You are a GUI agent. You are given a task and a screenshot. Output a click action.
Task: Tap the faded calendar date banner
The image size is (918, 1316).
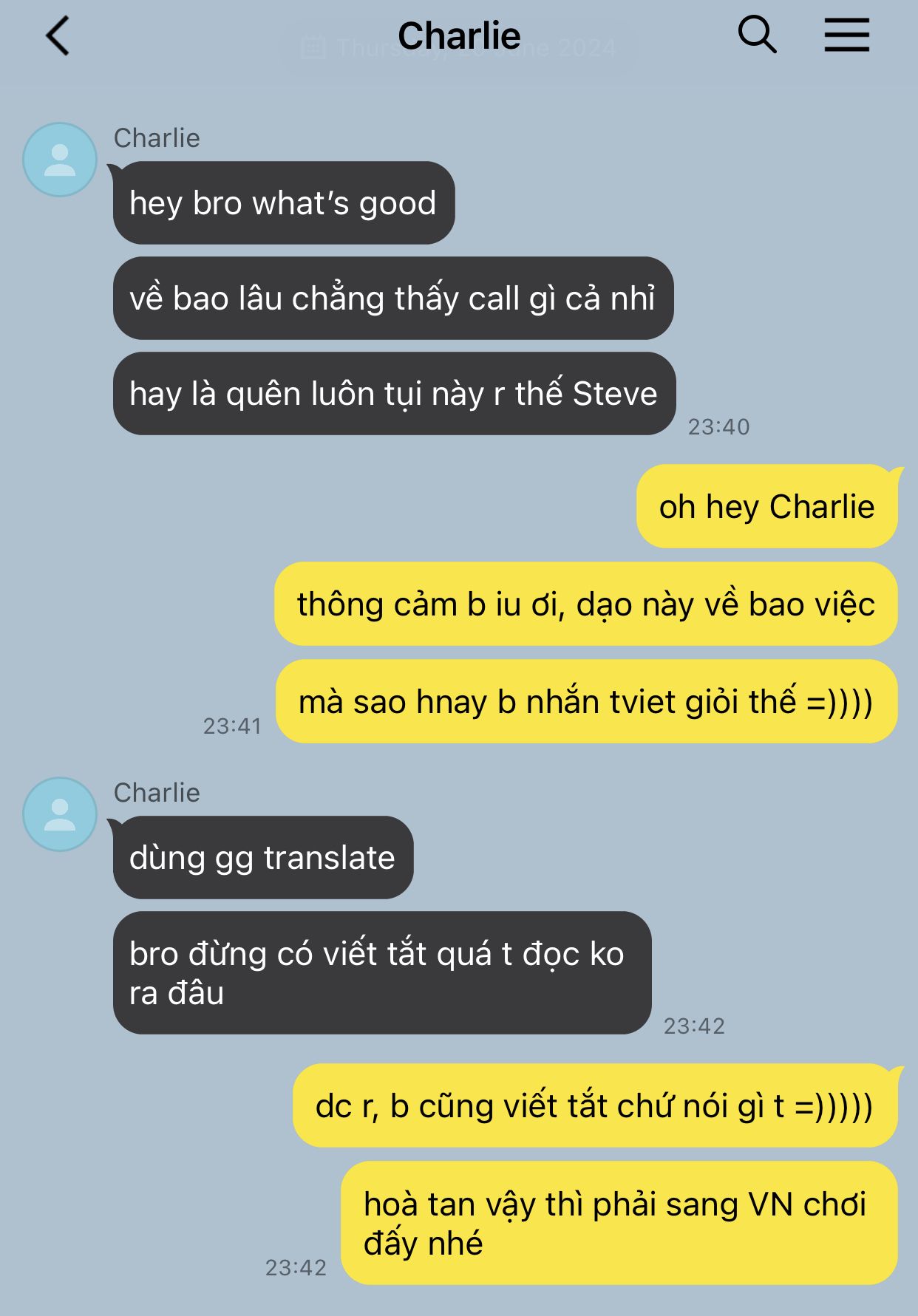460,49
